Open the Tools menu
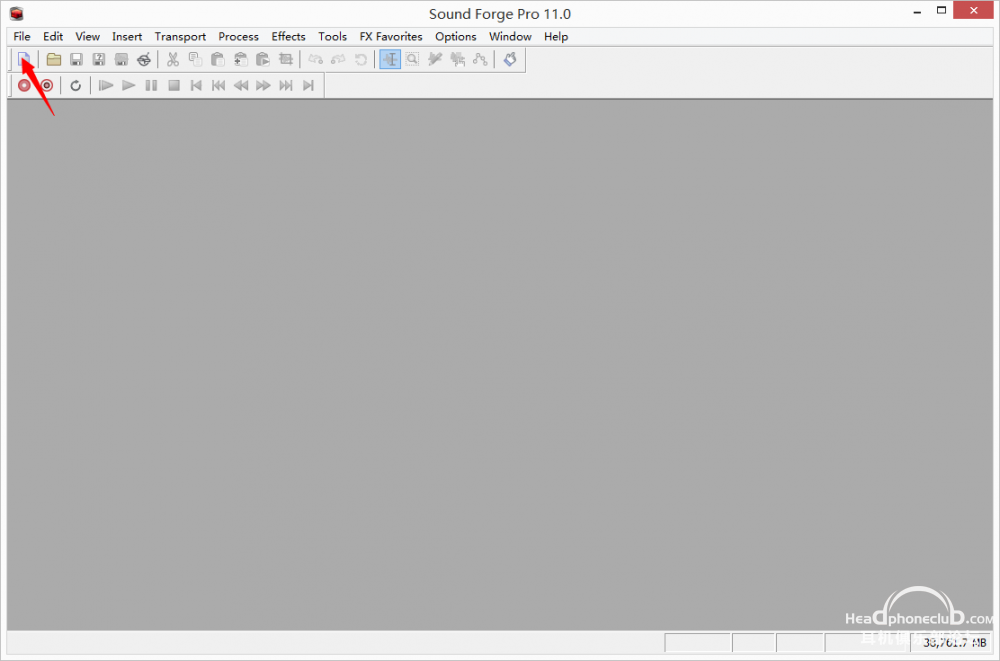 (332, 36)
